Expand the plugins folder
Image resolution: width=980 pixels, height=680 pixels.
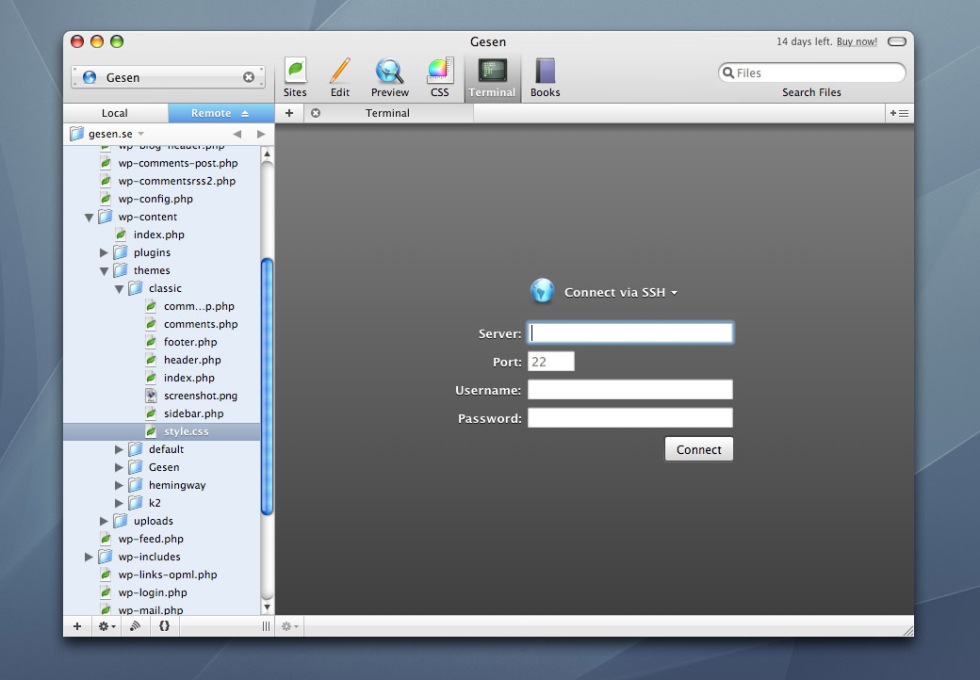(x=104, y=253)
